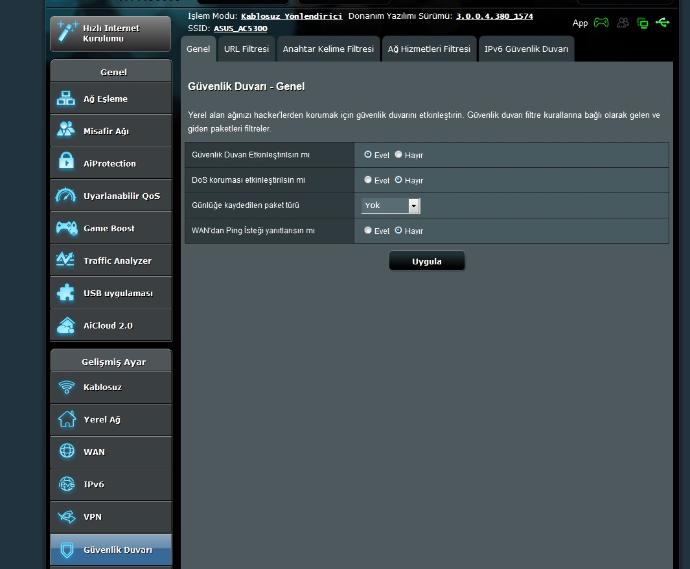The width and height of the screenshot is (690, 569).
Task: Open the Uyarlanabilir QoS gauge icon
Action: click(x=66, y=195)
